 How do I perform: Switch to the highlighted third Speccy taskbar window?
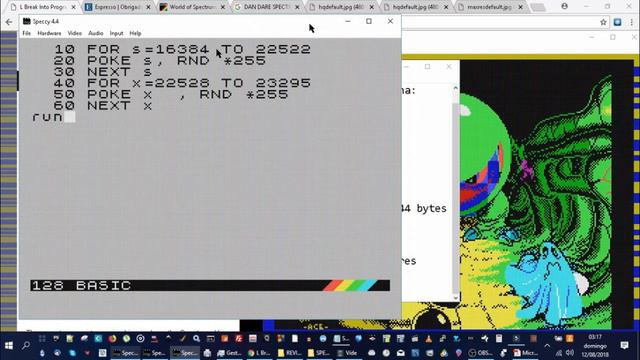point(185,353)
